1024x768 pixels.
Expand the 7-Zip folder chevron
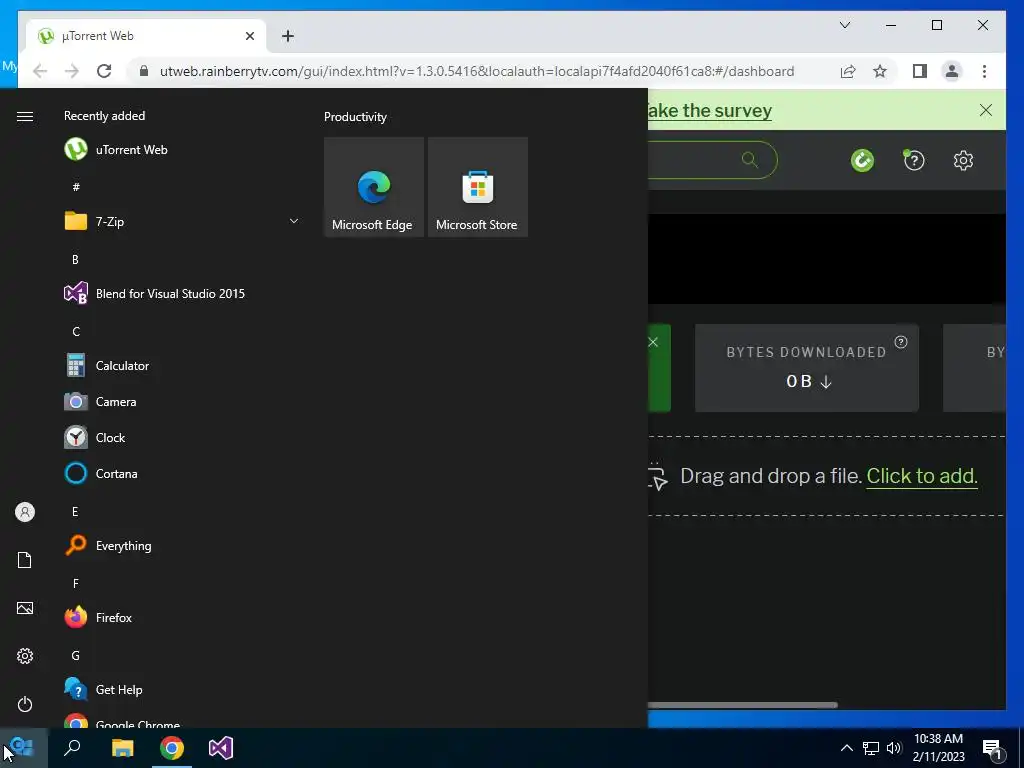pos(294,221)
